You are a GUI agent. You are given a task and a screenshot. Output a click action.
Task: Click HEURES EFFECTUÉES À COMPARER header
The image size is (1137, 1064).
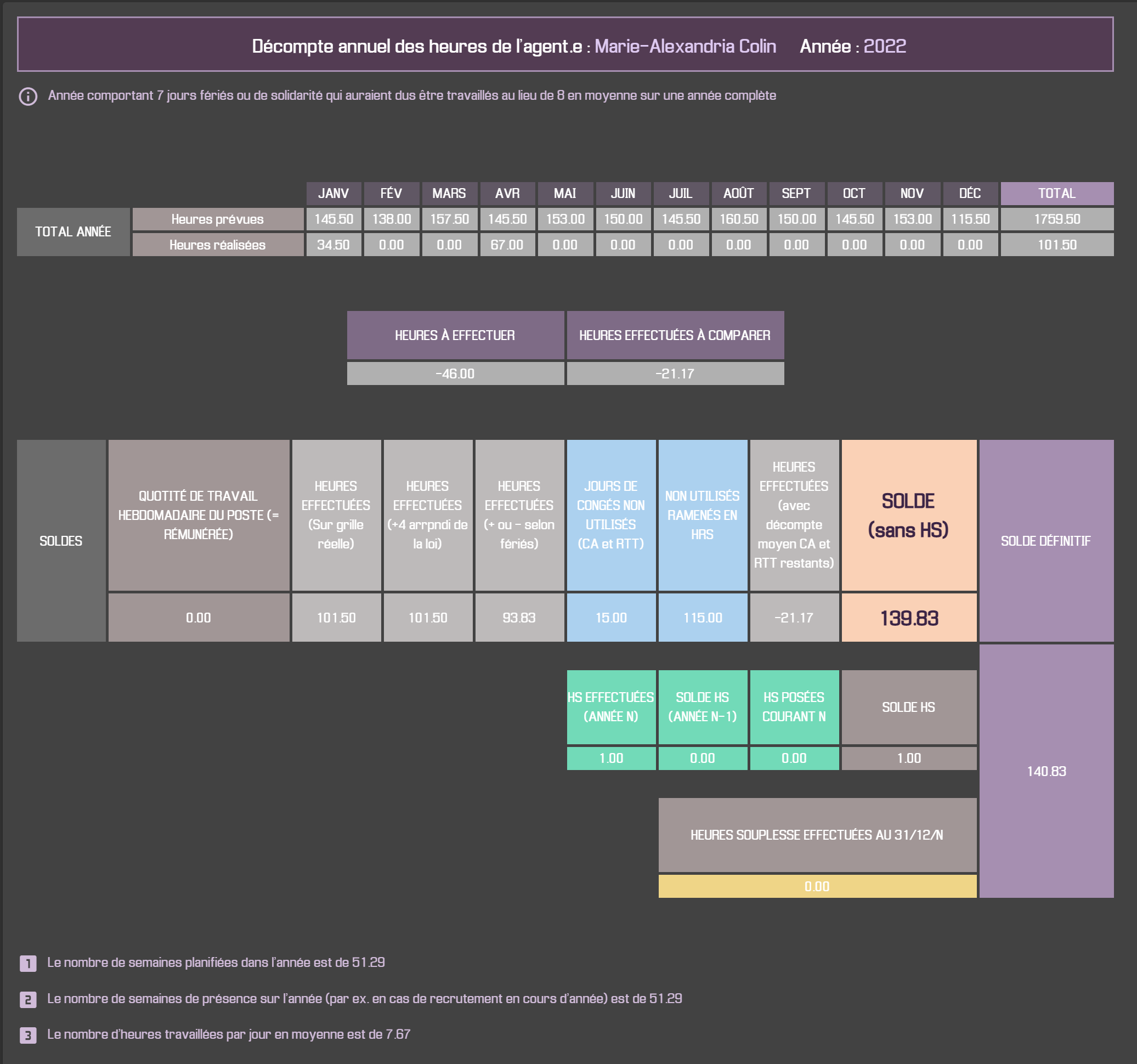(675, 335)
